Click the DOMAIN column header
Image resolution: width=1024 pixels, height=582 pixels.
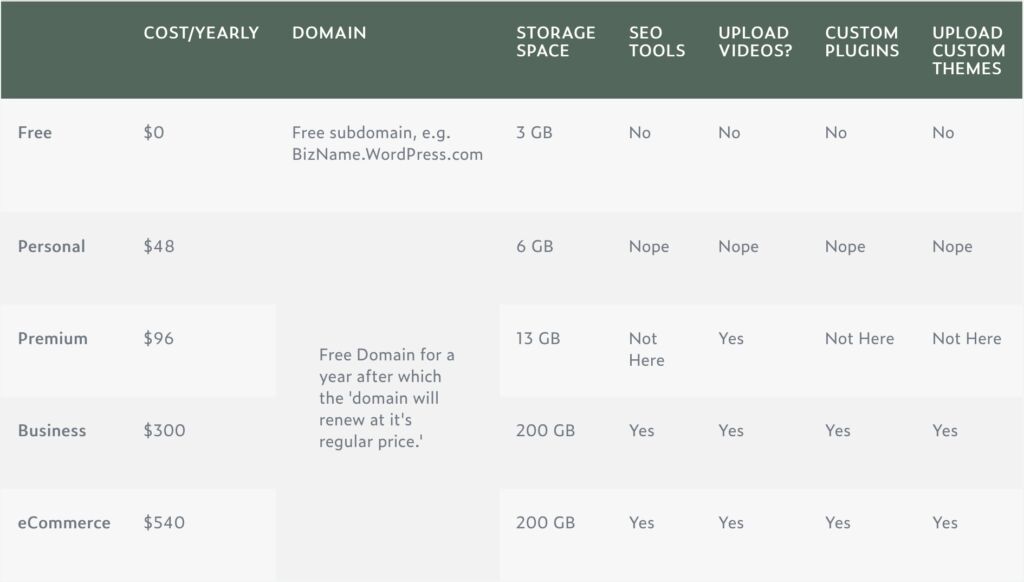point(328,33)
